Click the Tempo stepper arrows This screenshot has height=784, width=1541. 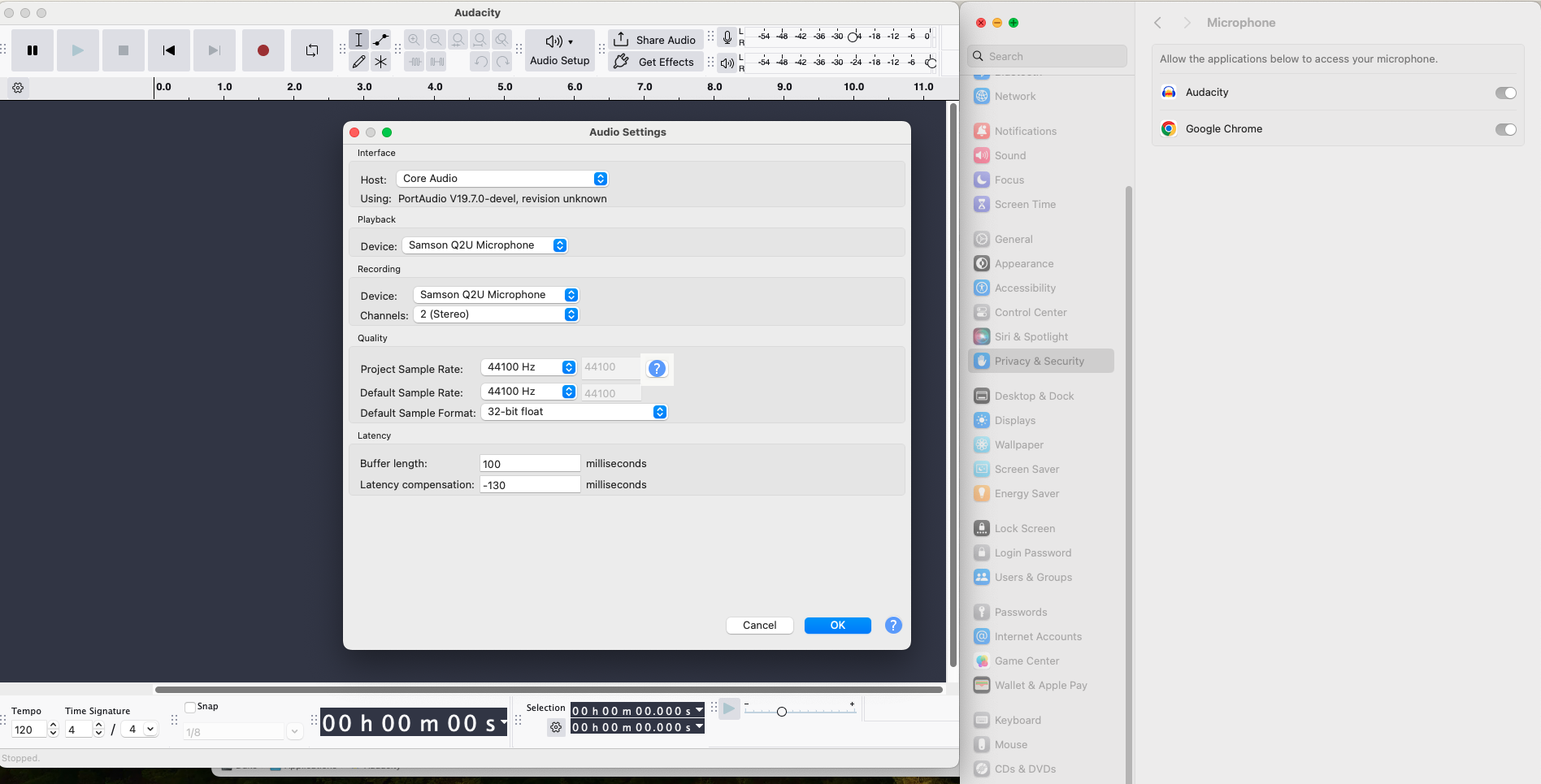click(x=54, y=730)
